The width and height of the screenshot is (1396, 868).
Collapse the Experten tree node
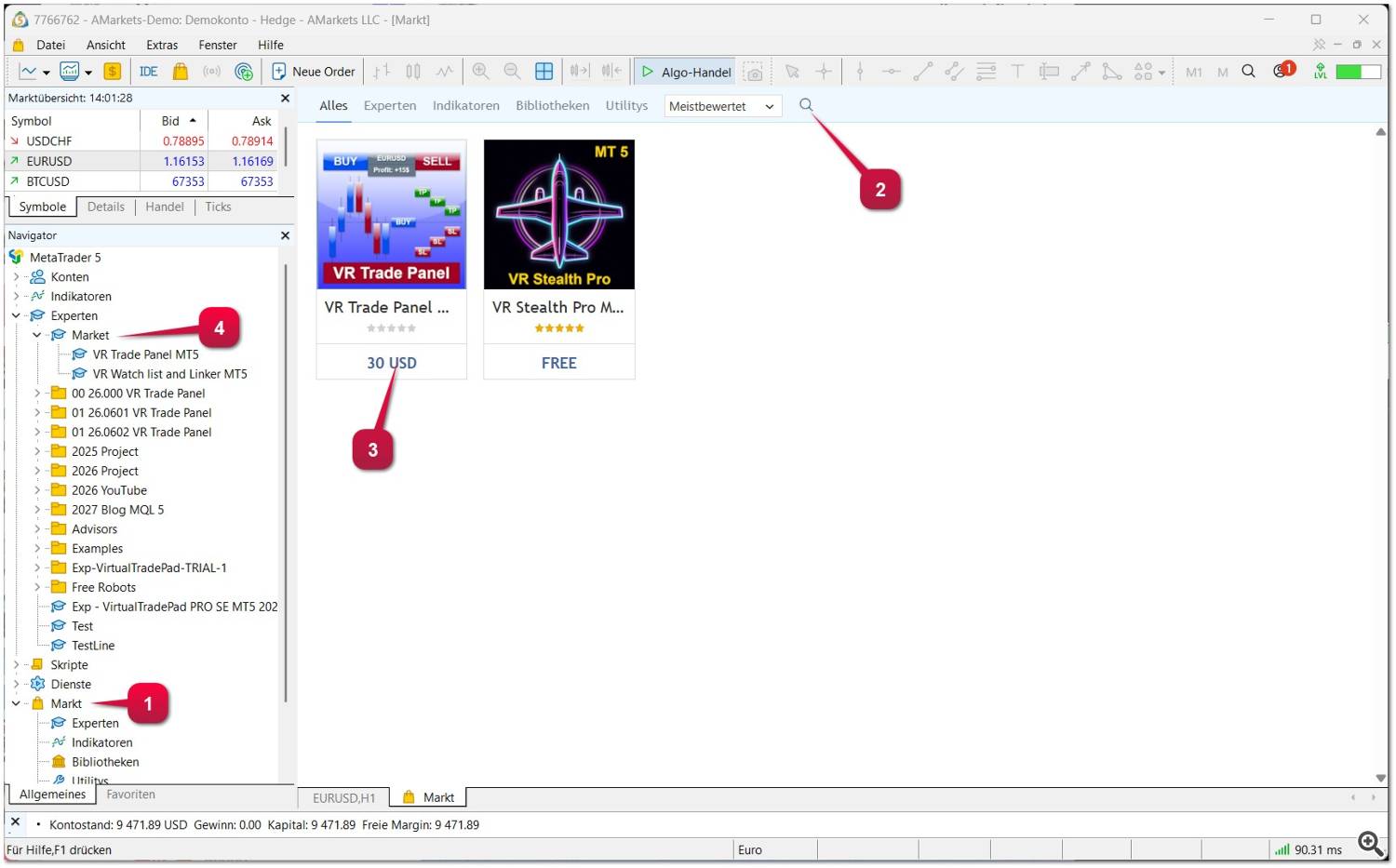[16, 315]
